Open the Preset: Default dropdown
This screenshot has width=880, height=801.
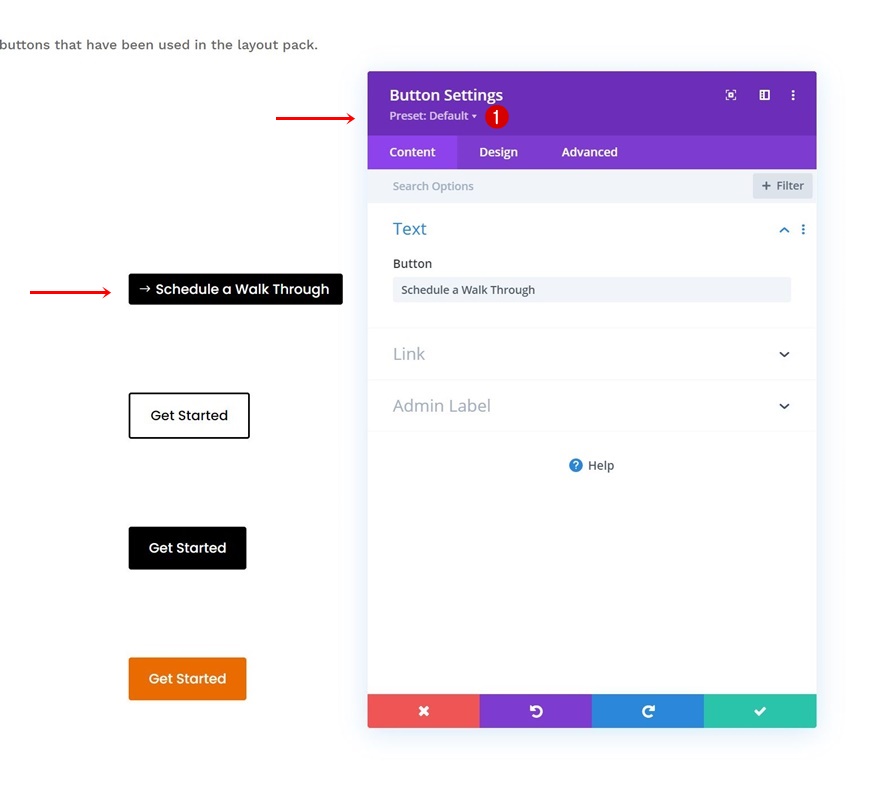click(x=433, y=116)
